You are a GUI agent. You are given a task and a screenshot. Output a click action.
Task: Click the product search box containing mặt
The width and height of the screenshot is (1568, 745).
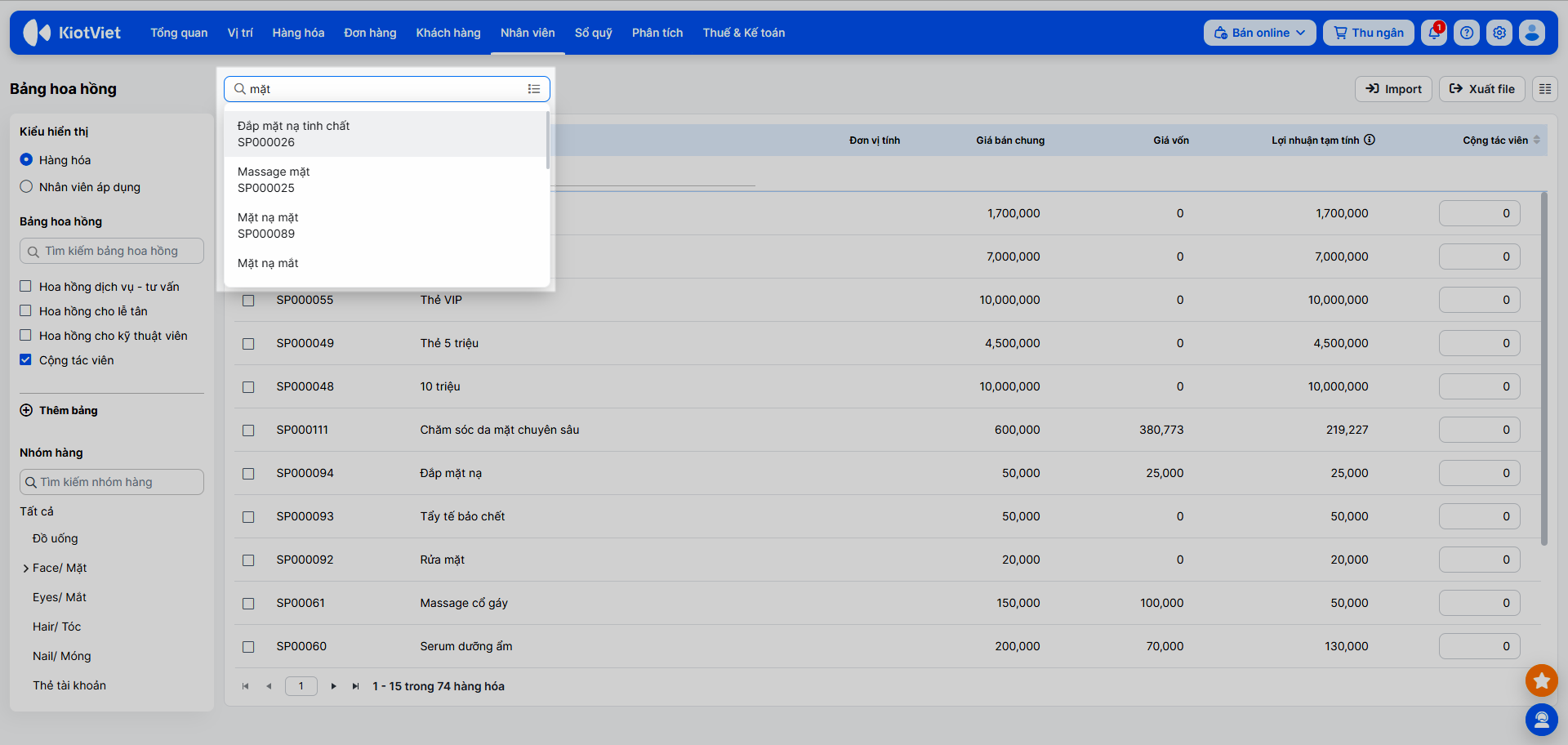click(387, 89)
